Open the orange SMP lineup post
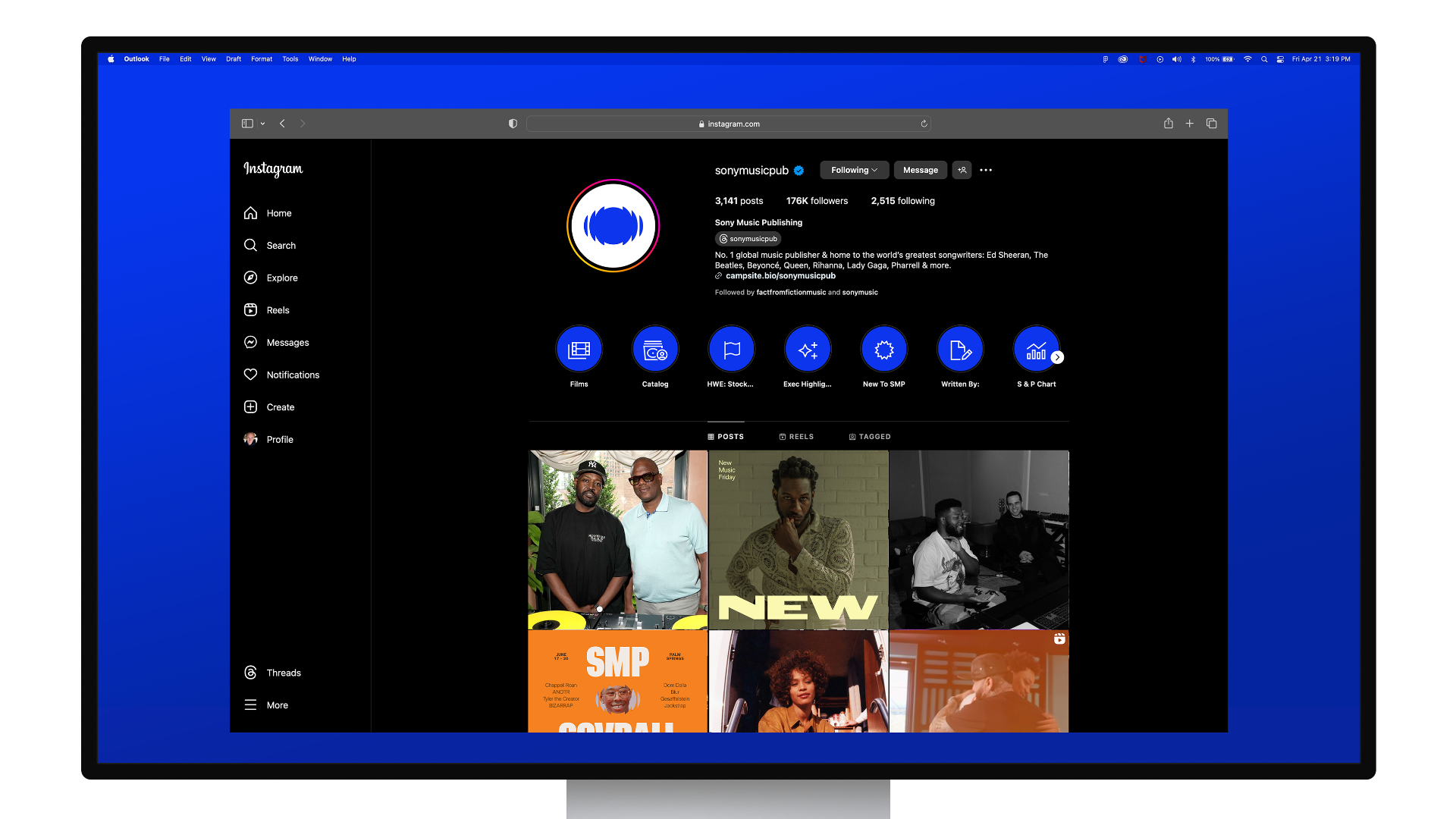Screen dimensions: 1456x819 (618, 682)
